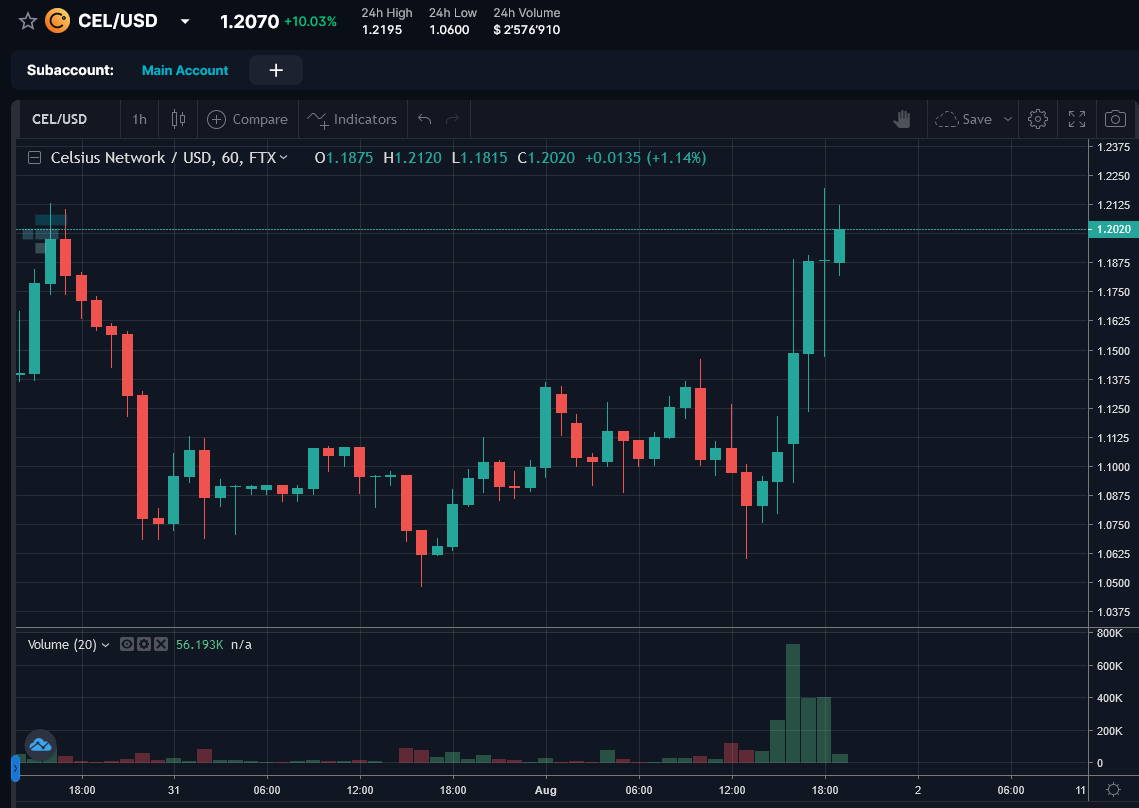This screenshot has width=1139, height=808.
Task: Click the 24h Low value 1.0600
Action: [x=449, y=30]
